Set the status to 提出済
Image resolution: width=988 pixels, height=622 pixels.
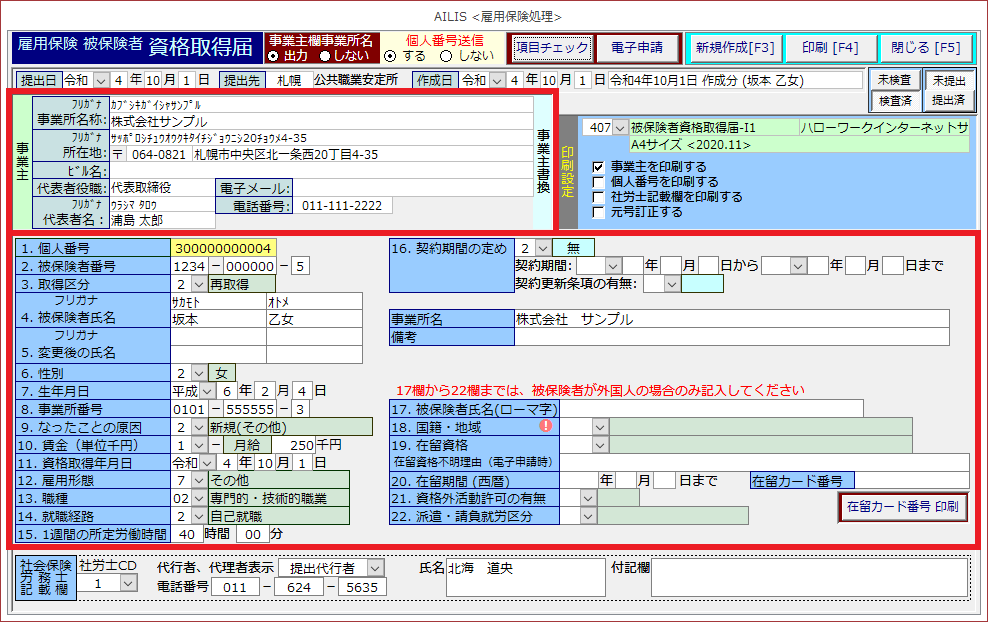(x=948, y=101)
